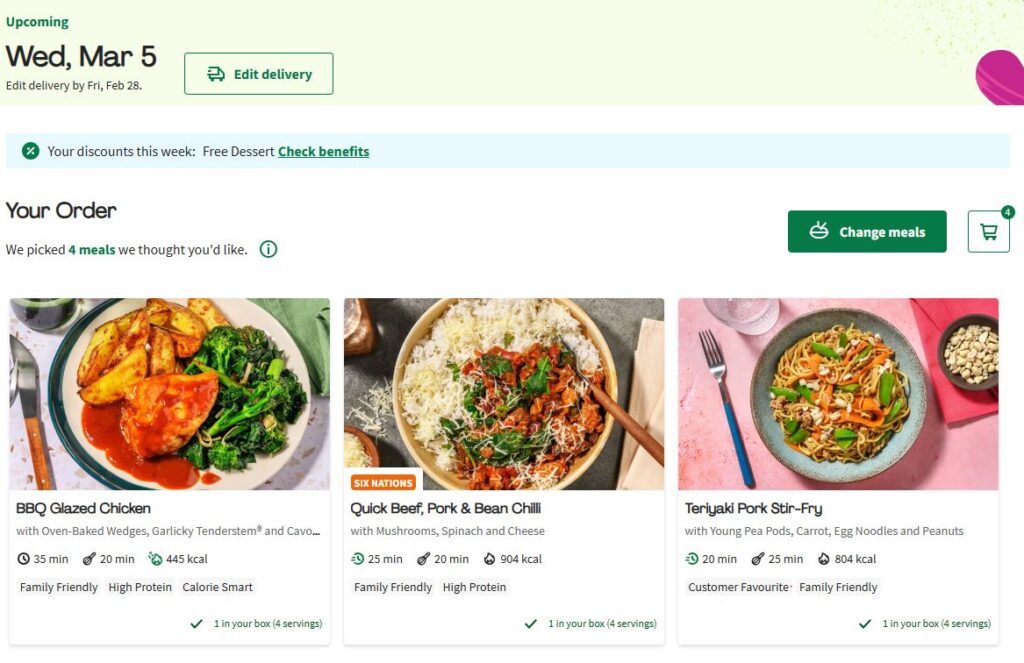
Task: Click the 20 min timer icon on Teriyaki Pork
Action: click(692, 559)
